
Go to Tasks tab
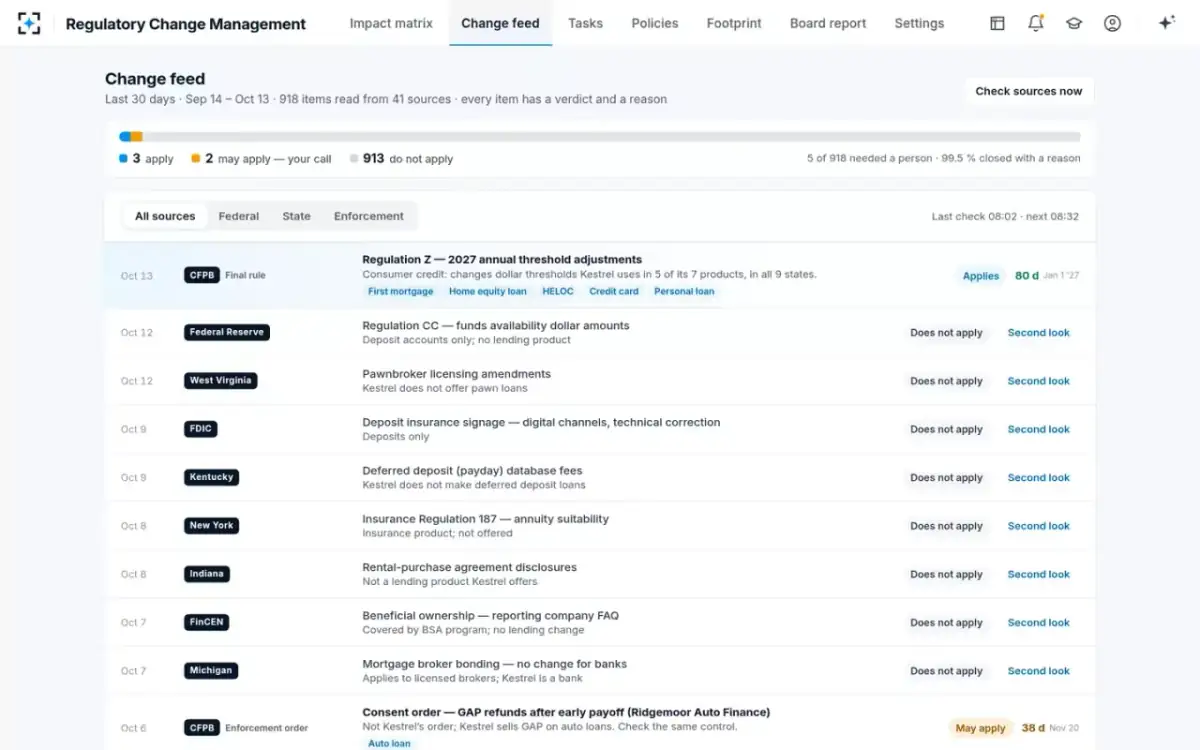click(x=585, y=23)
